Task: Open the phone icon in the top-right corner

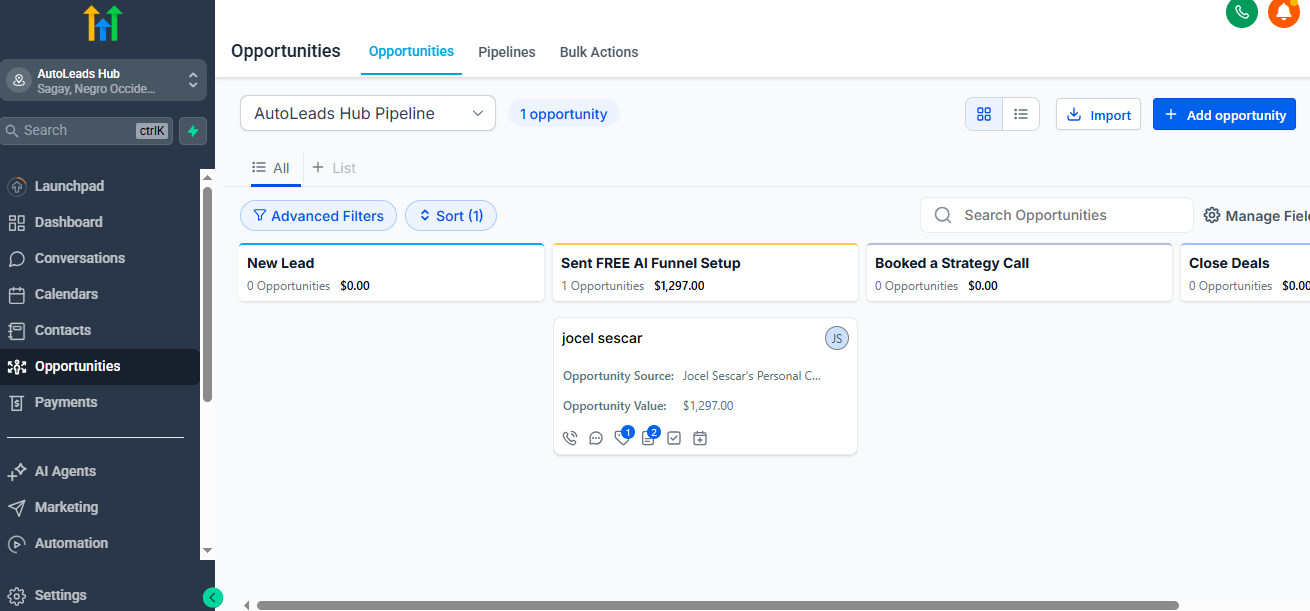Action: [x=1241, y=15]
